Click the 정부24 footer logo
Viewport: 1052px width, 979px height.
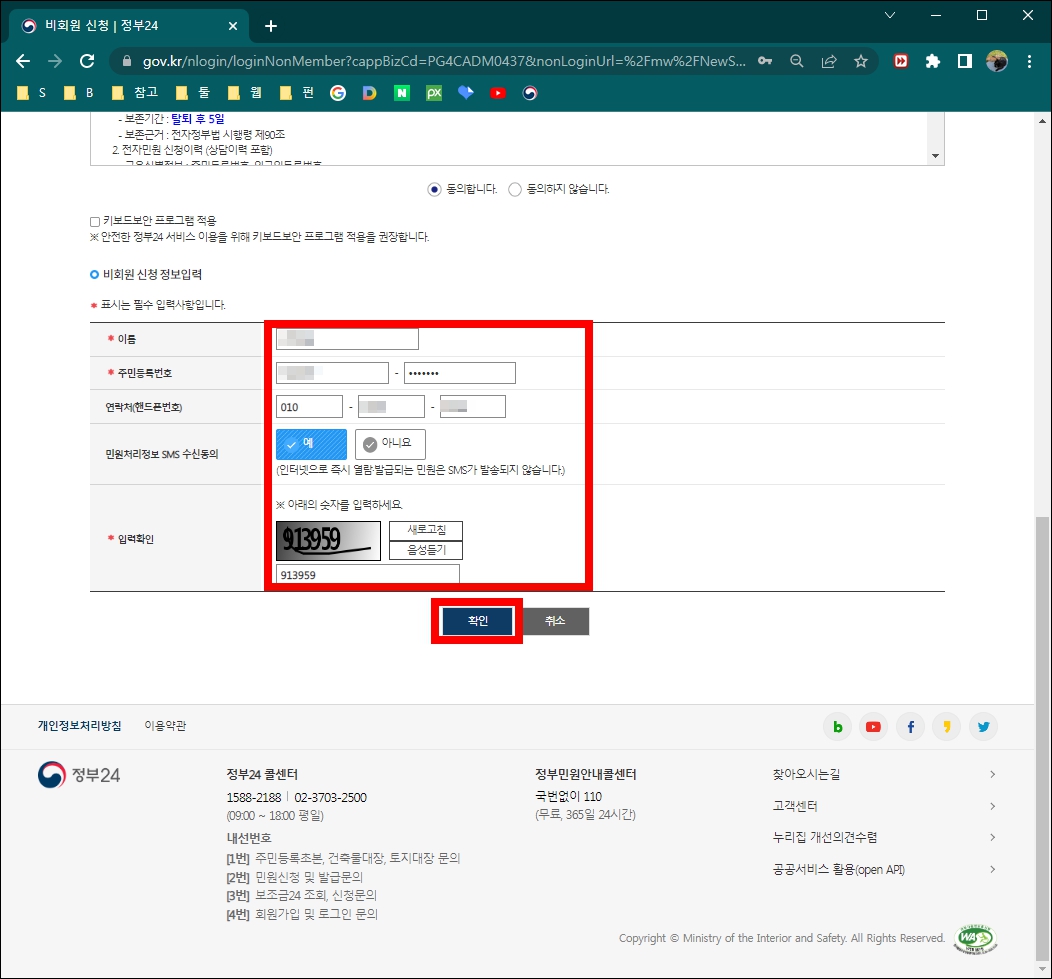(x=79, y=775)
